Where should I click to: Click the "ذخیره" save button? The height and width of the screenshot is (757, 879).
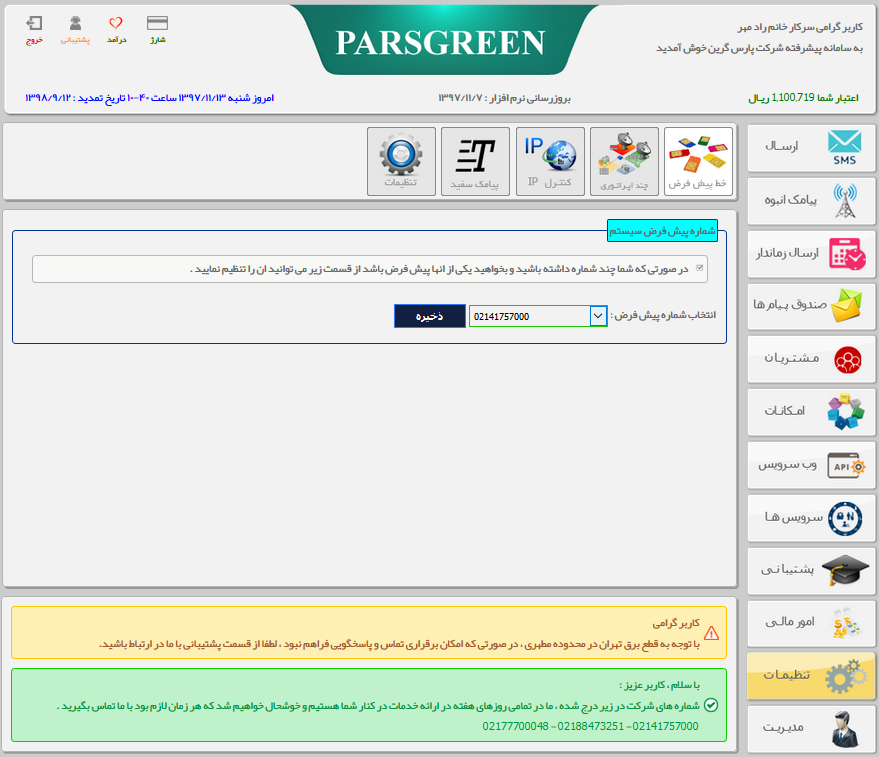(x=429, y=315)
